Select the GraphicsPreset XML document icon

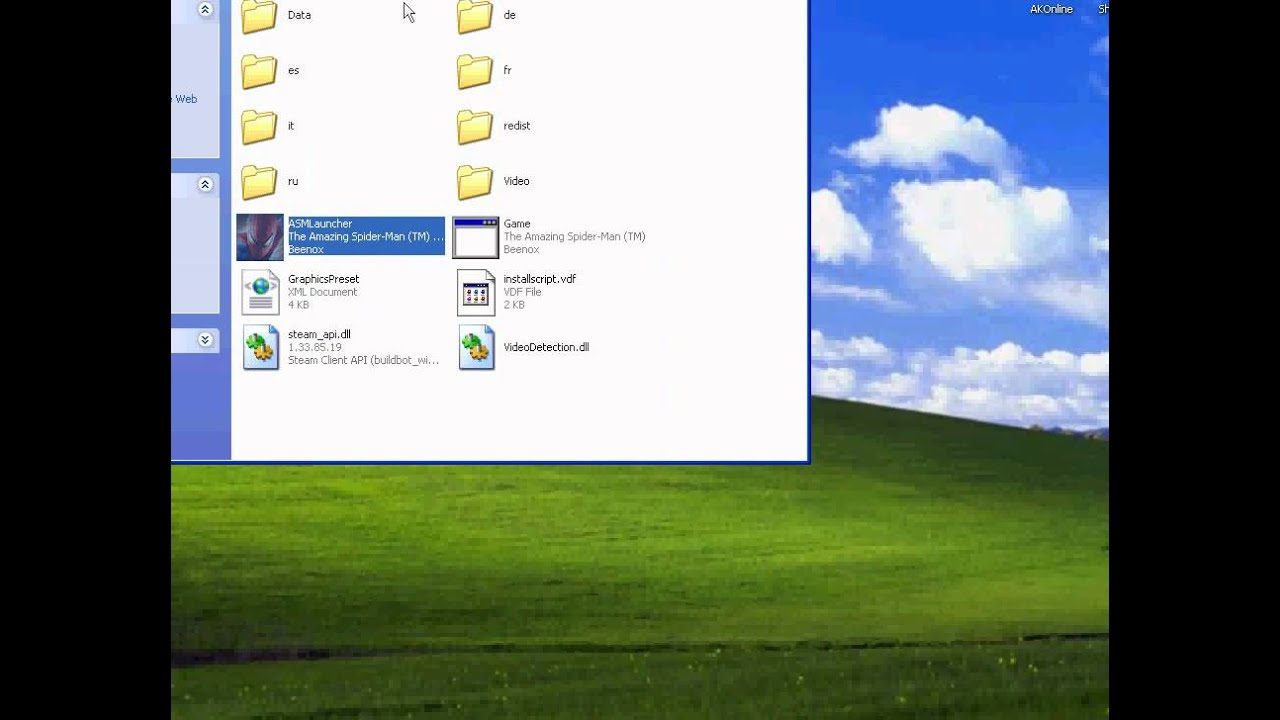coord(260,292)
